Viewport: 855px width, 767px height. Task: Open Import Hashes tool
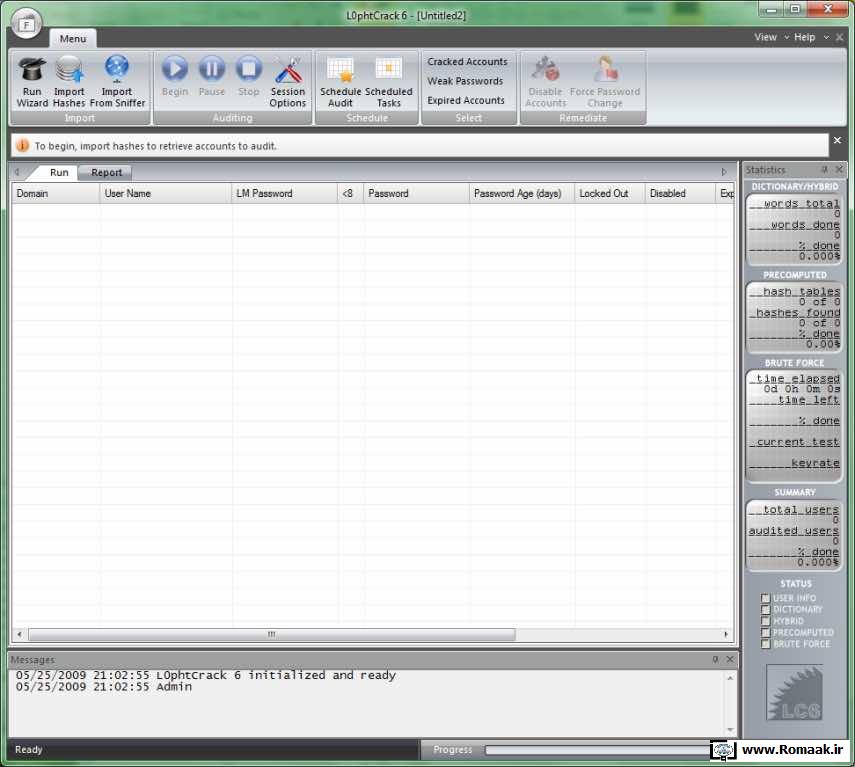click(x=69, y=82)
